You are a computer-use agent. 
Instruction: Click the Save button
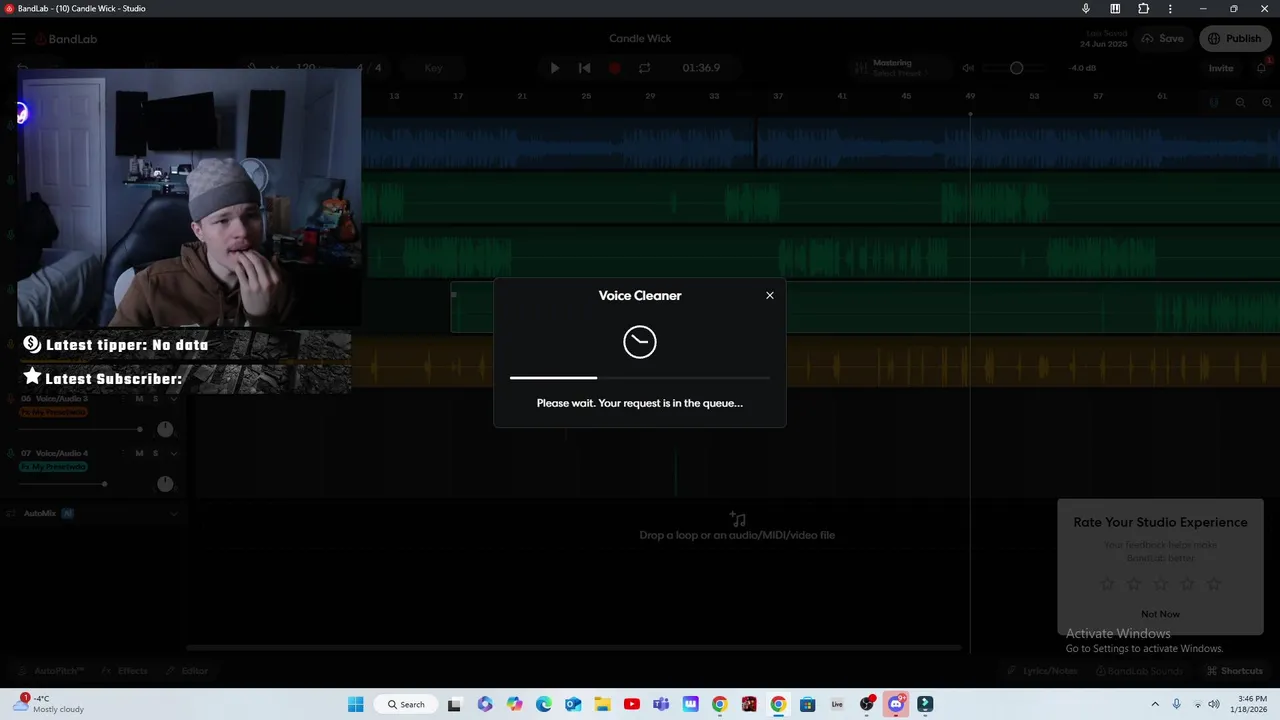[1162, 39]
